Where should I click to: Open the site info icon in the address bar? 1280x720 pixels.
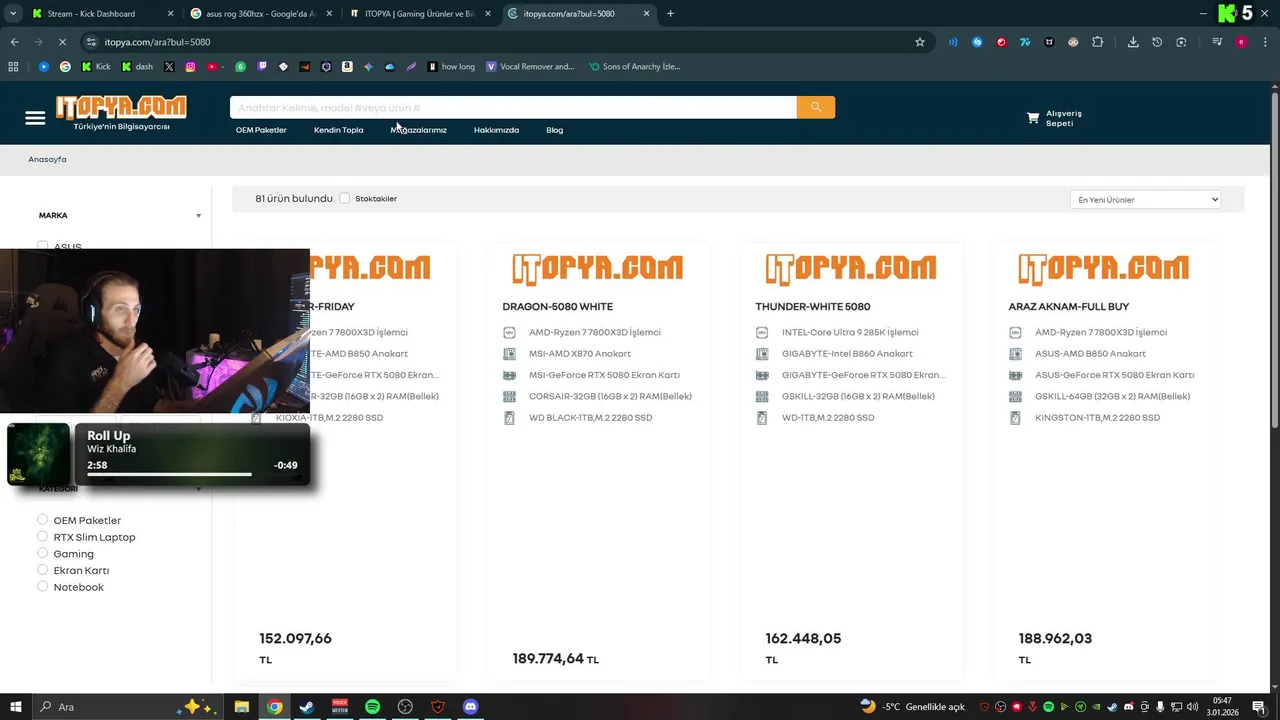tap(91, 42)
